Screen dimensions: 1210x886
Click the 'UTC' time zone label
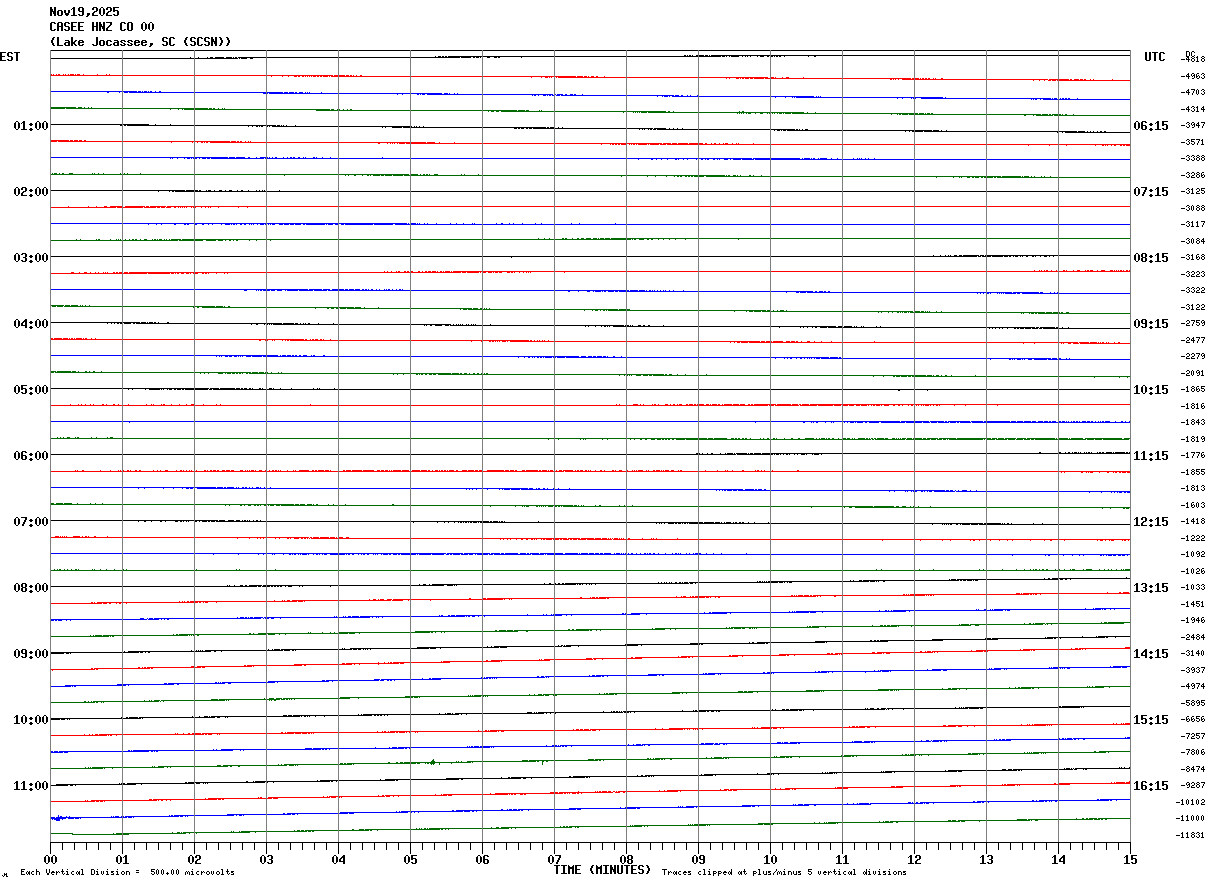(1155, 57)
